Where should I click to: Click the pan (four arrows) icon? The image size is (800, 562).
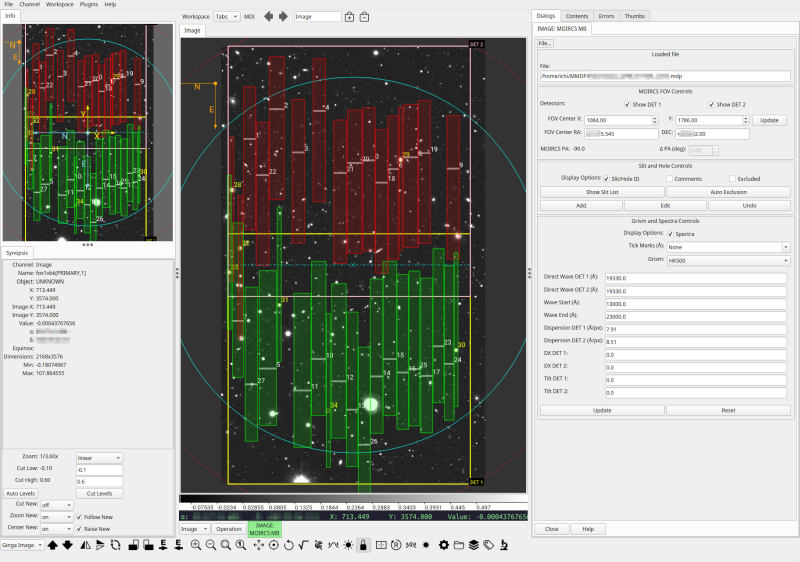[x=259, y=545]
